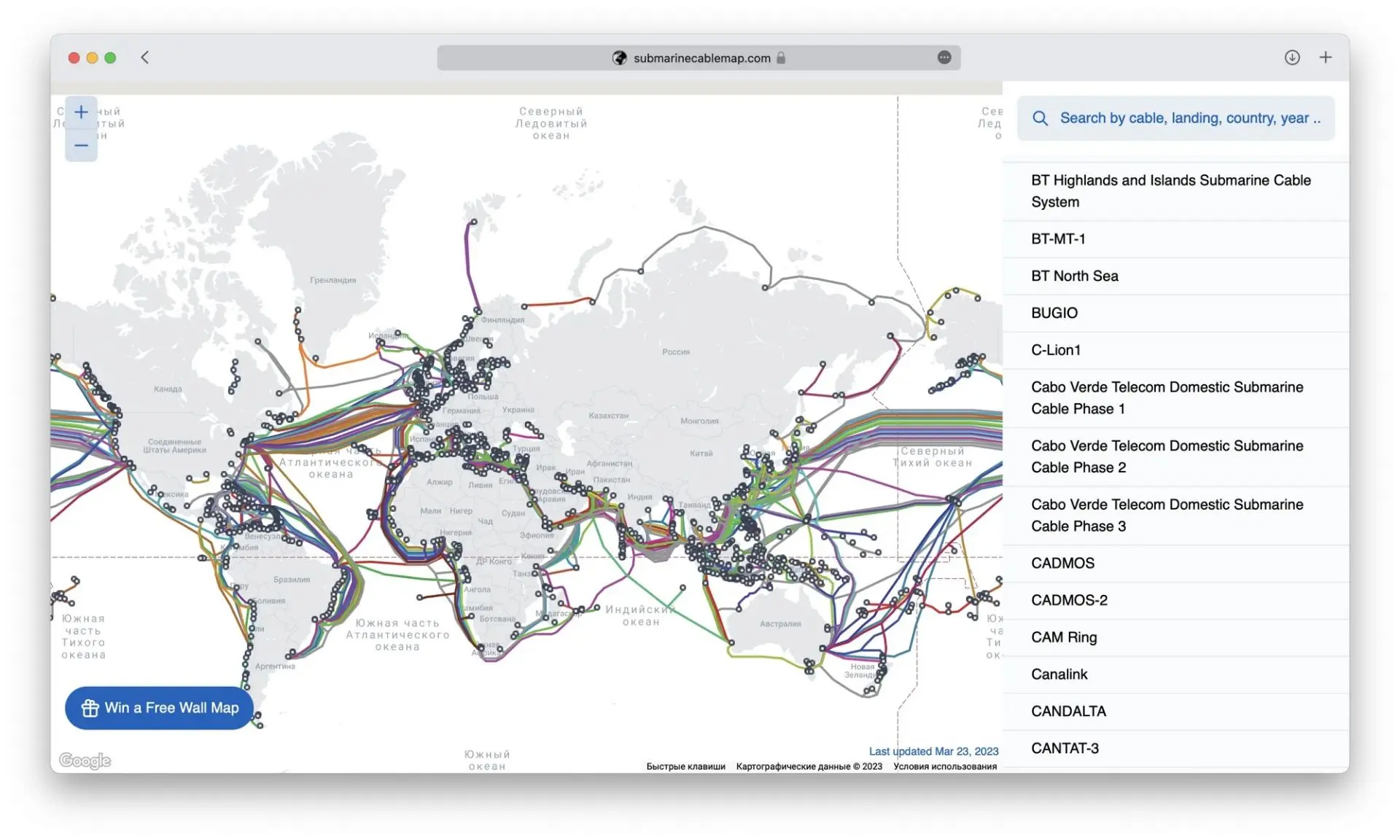The image size is (1400, 840).
Task: Click the yellow minimize window button
Action: point(92,58)
